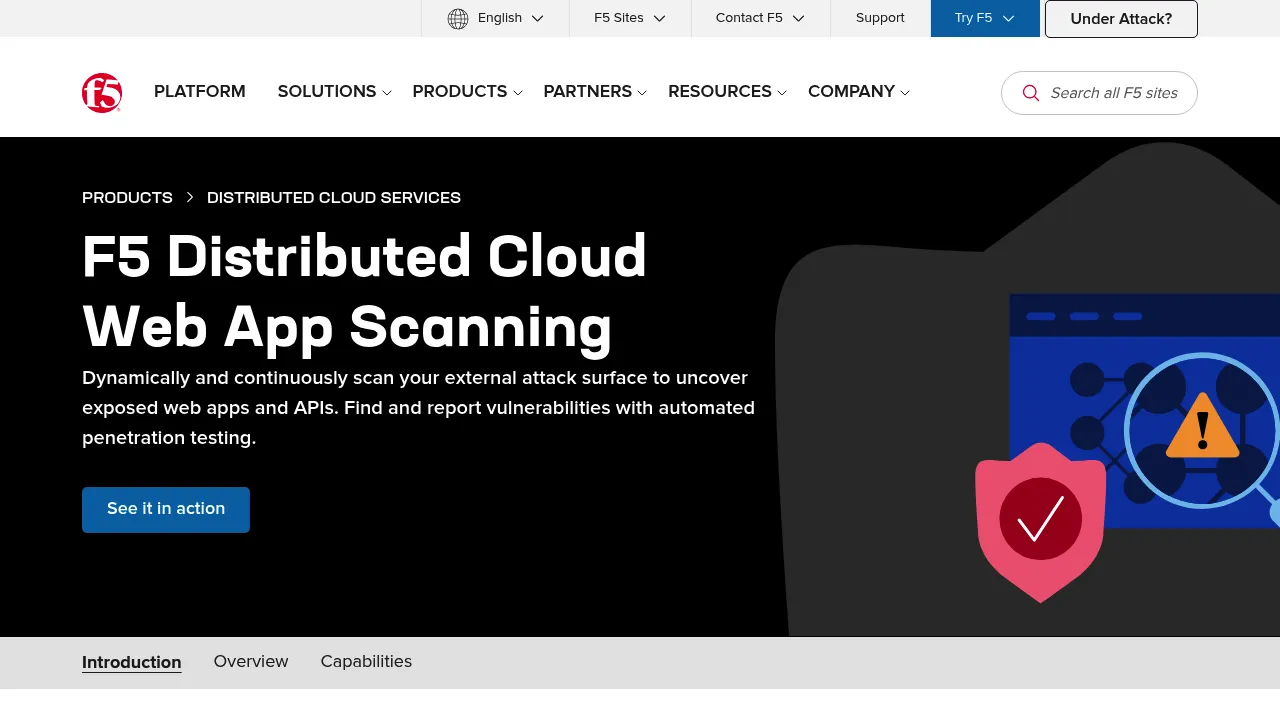Expand the Products navigation menu
This screenshot has height=720, width=1280.
click(468, 91)
